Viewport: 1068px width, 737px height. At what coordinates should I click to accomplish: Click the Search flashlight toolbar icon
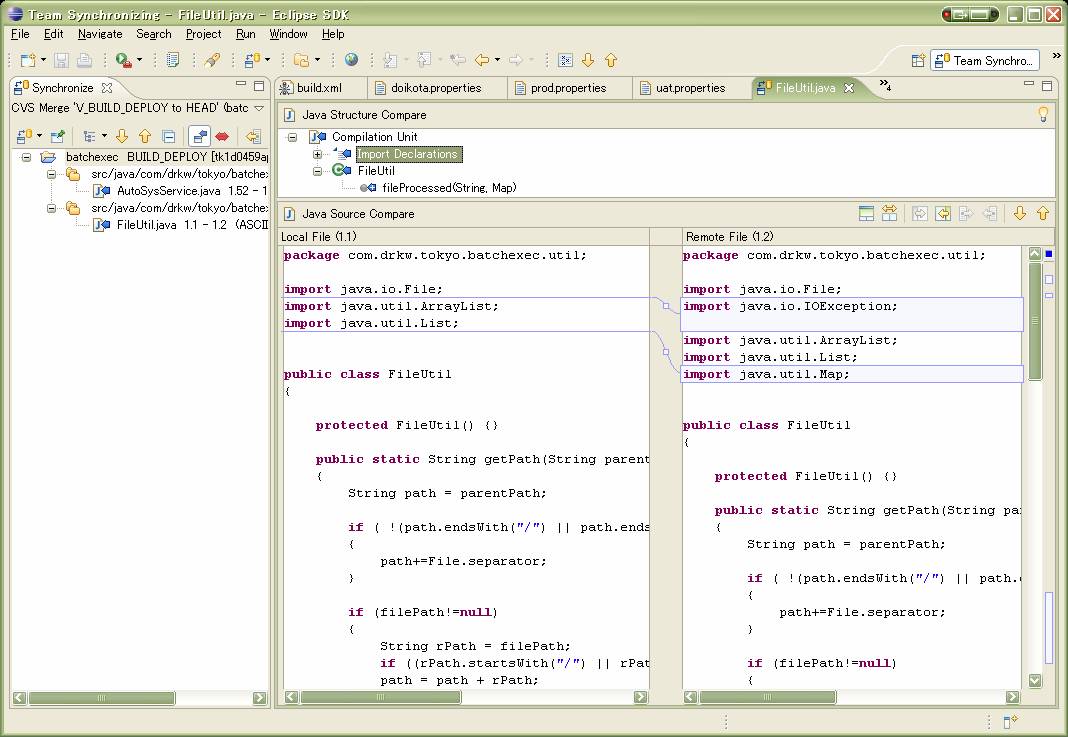pyautogui.click(x=211, y=61)
